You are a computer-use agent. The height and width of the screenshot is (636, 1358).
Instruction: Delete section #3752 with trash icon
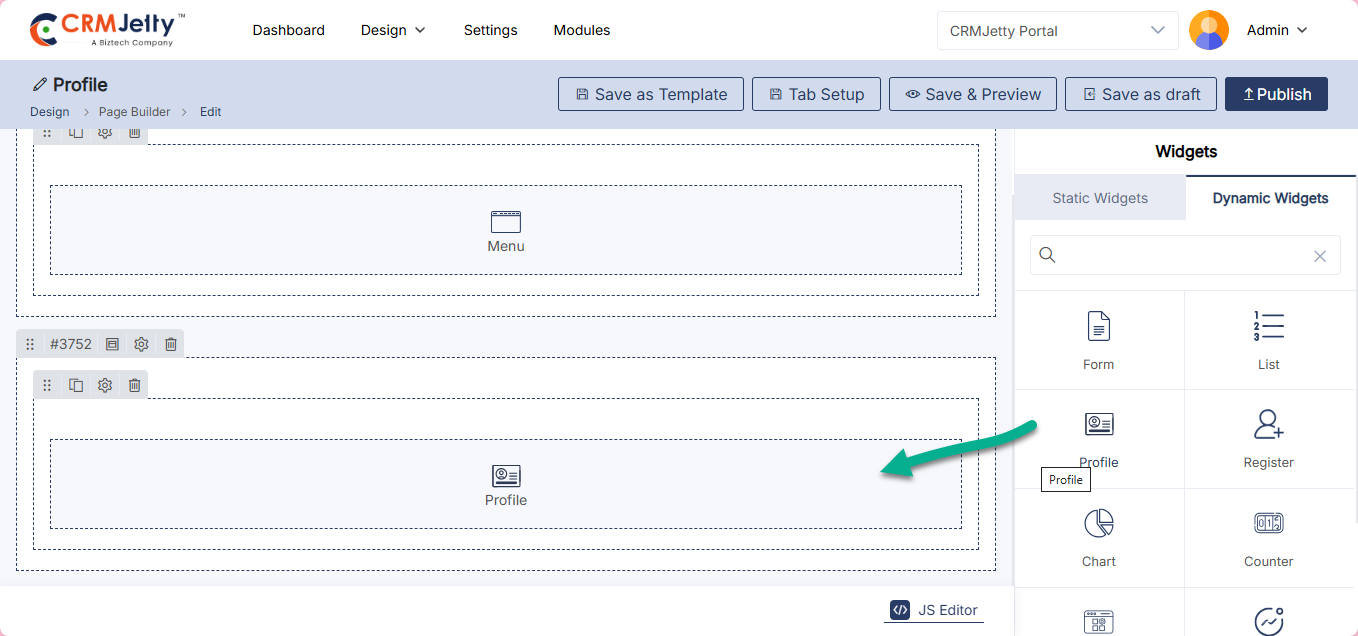(171, 344)
